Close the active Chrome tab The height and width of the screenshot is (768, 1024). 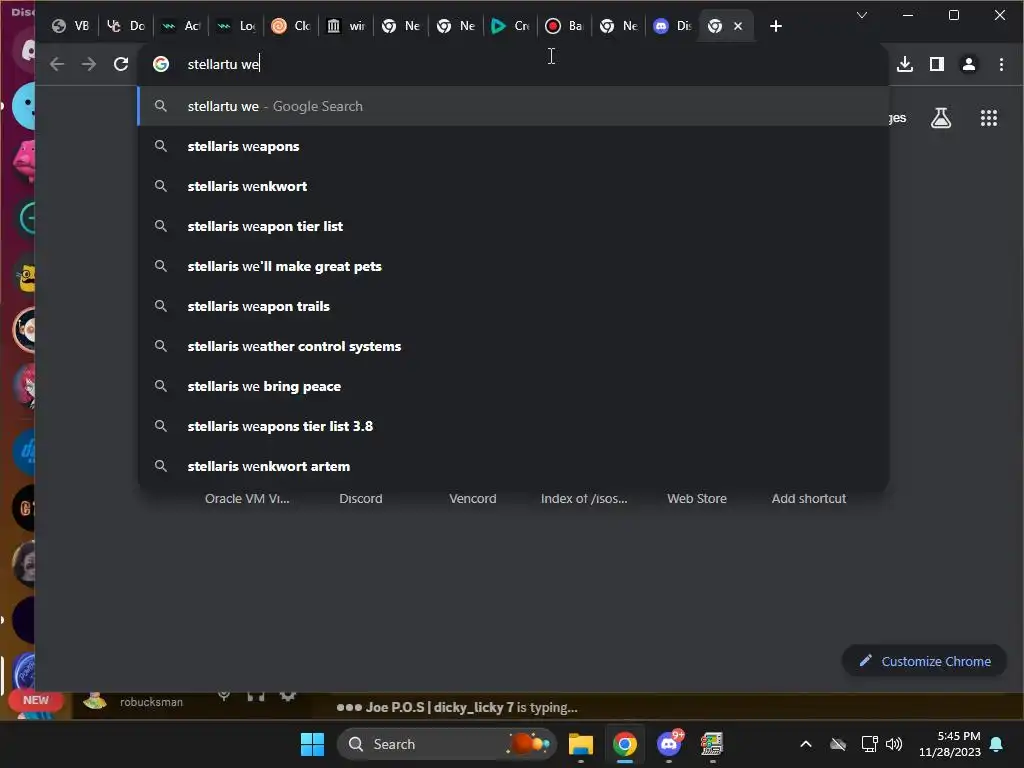738,26
